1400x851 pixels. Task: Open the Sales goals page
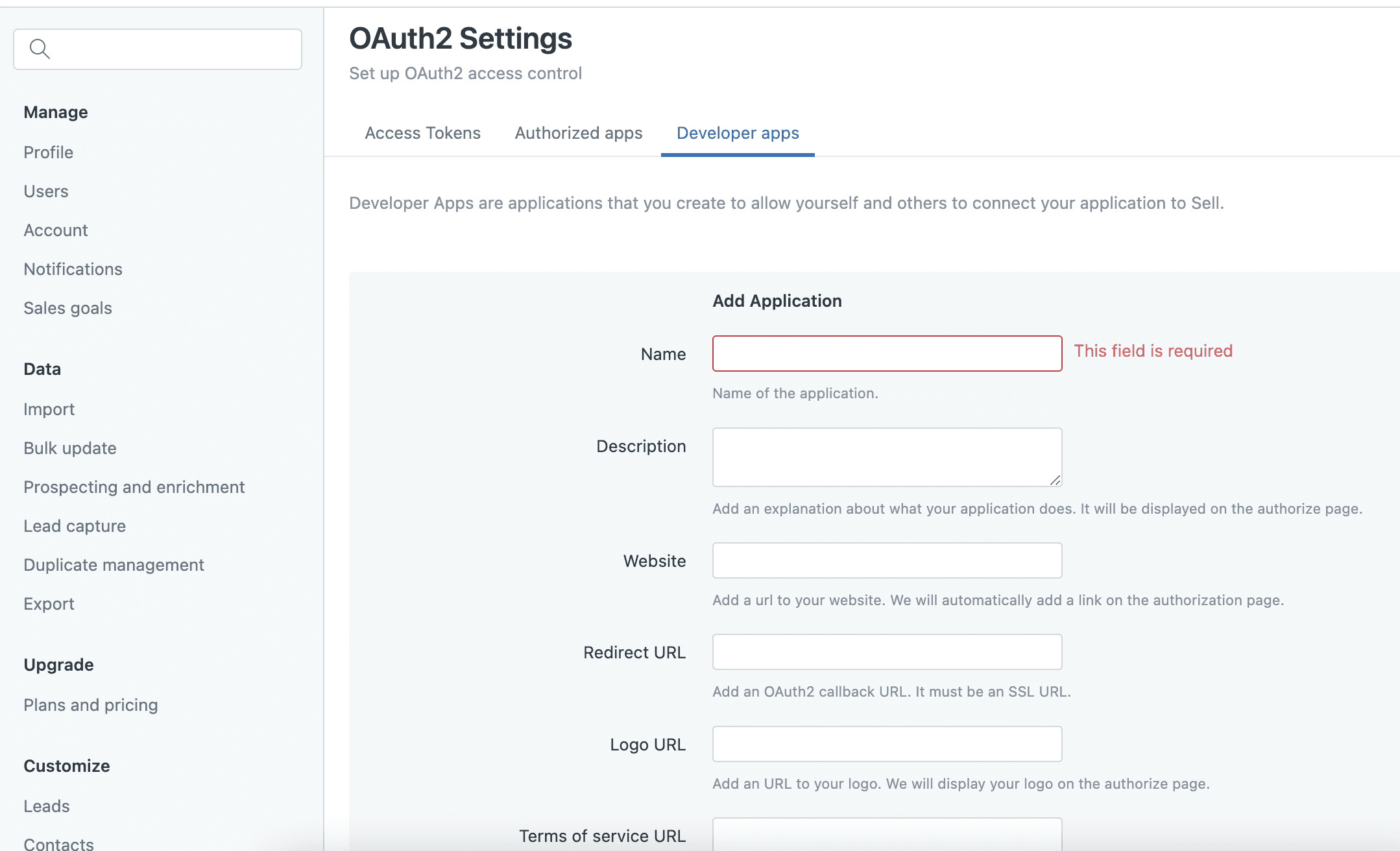point(67,307)
